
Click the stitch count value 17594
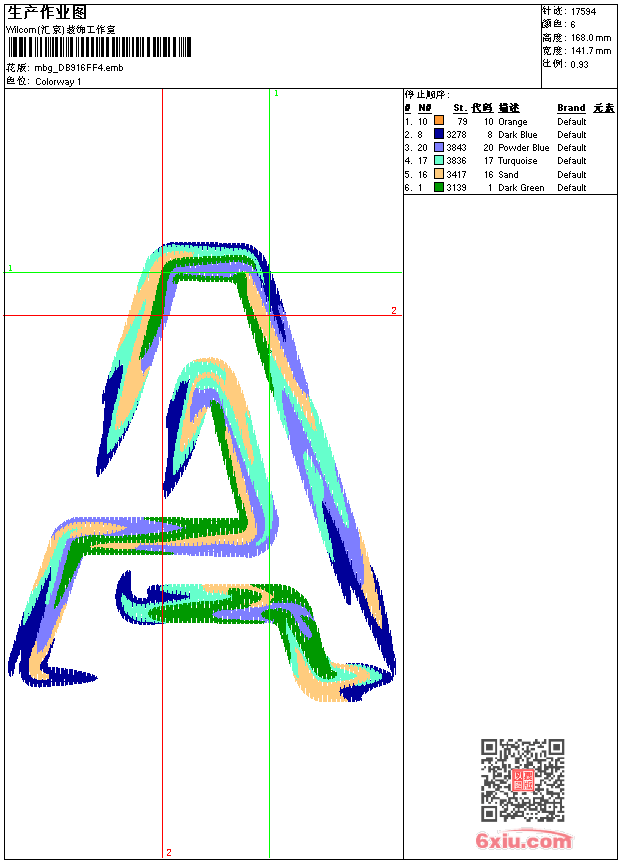(x=583, y=11)
